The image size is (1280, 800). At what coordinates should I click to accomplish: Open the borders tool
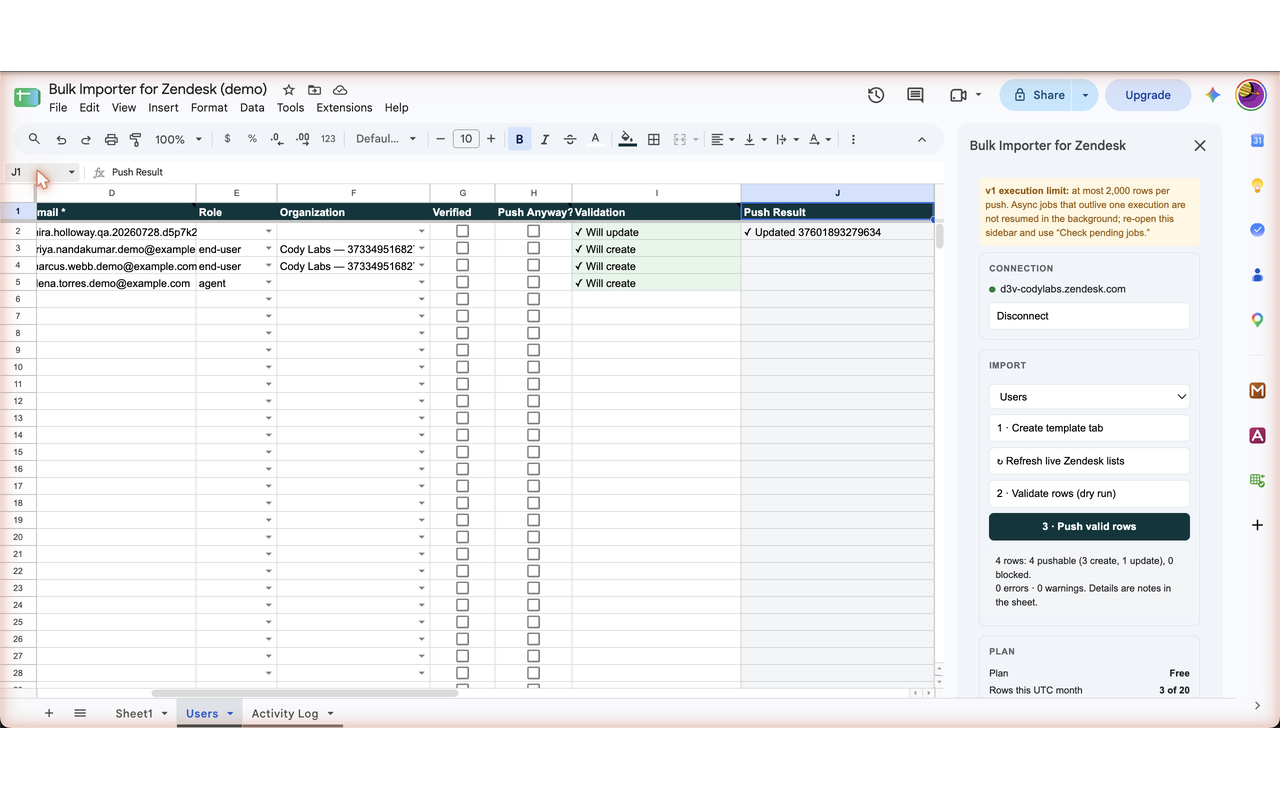[x=654, y=139]
